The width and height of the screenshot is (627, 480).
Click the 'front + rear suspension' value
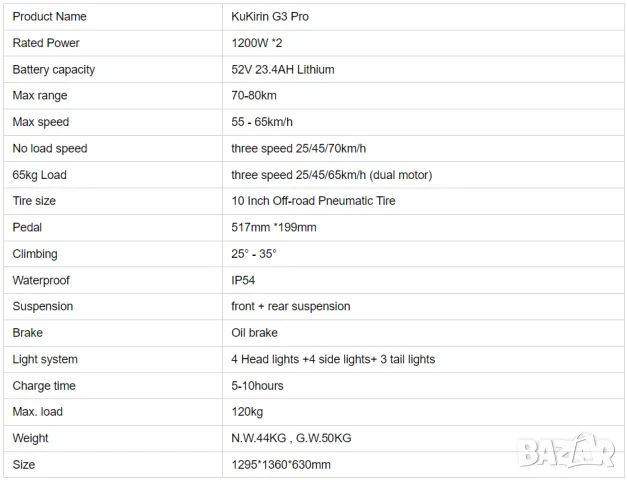[290, 306]
